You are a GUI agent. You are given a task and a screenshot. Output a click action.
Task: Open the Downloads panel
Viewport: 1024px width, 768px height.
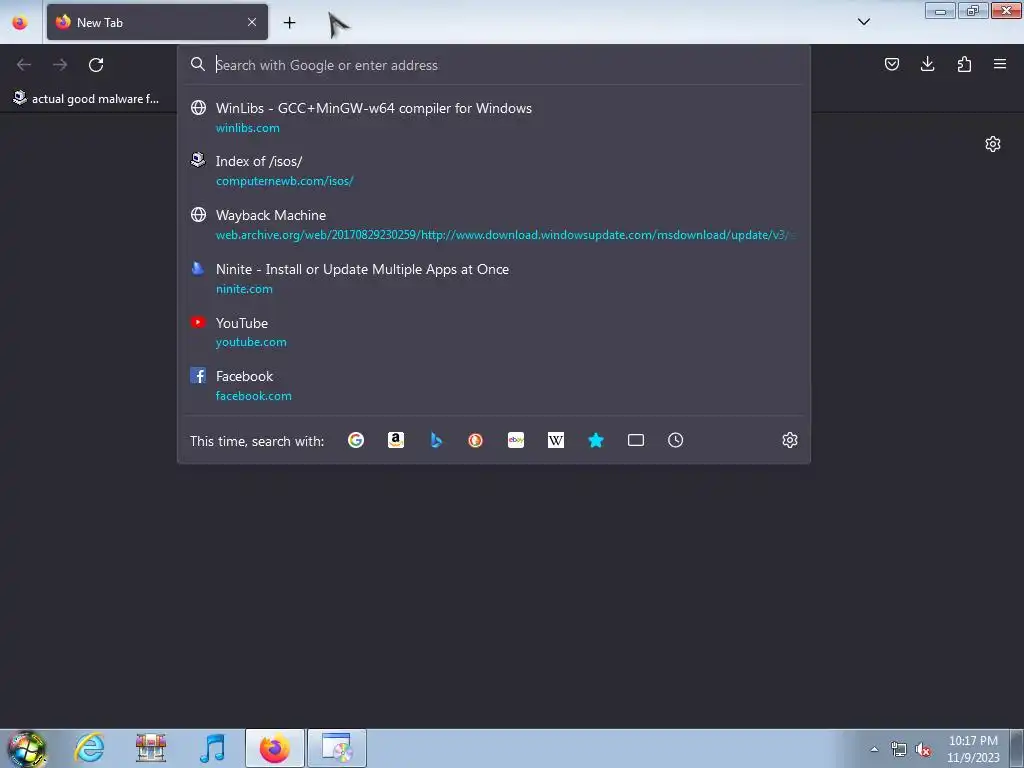(x=927, y=64)
